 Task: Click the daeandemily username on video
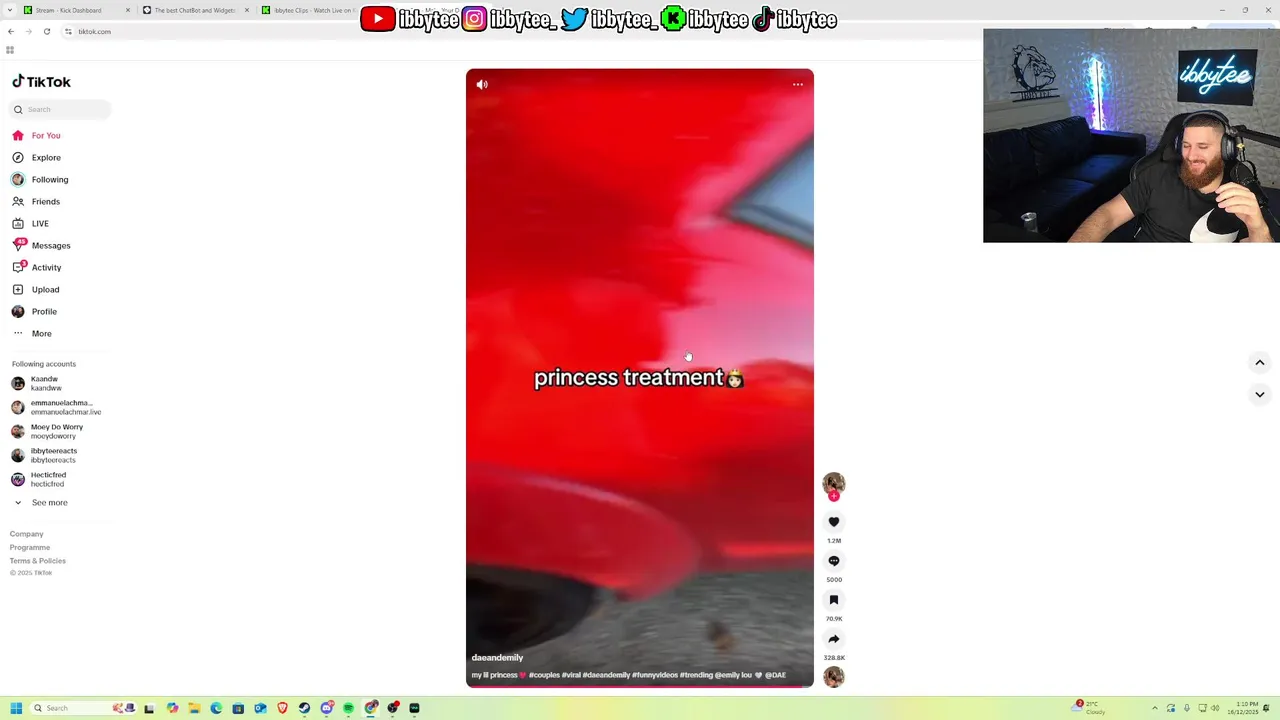(x=497, y=658)
